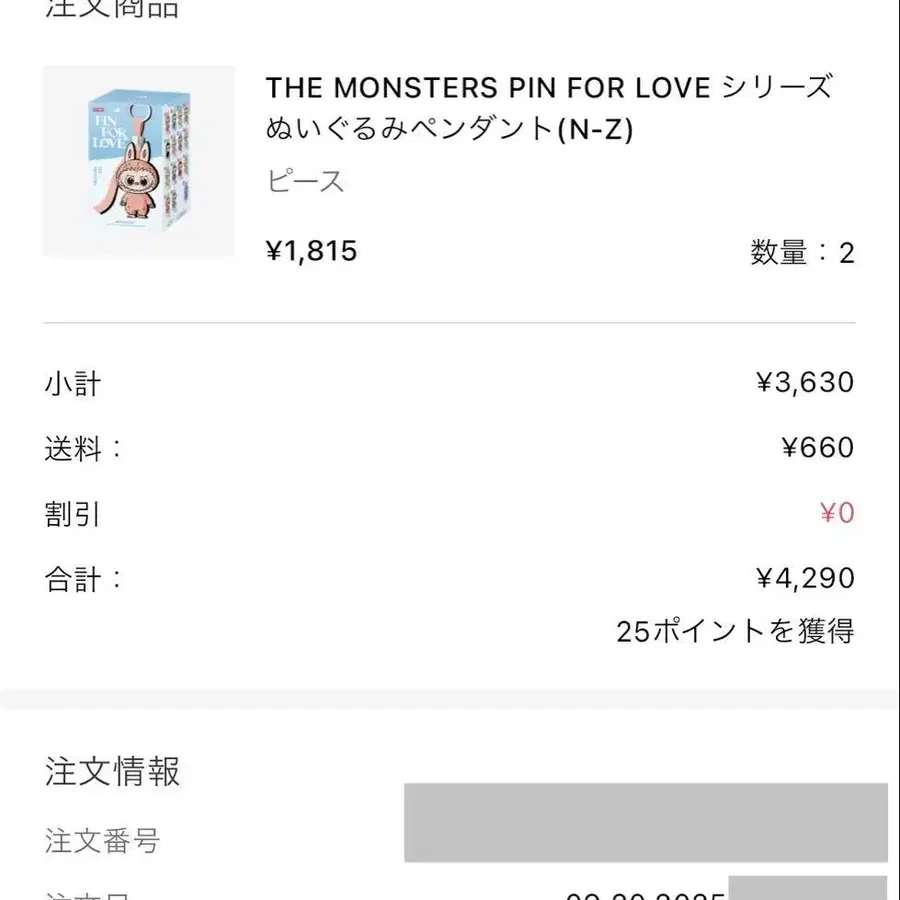Tap the ¥4,290 total amount
Viewport: 900px width, 900px height.
805,578
